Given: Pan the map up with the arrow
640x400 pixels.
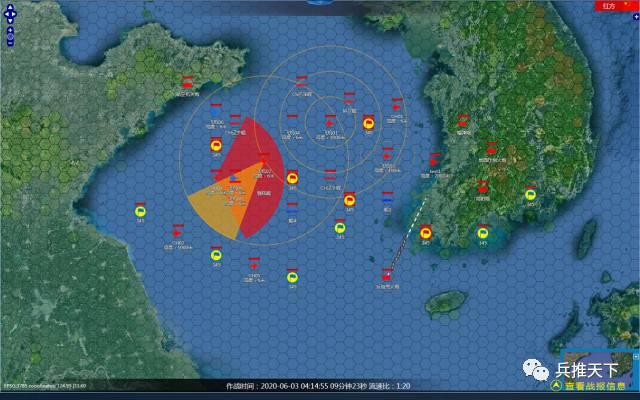Looking at the screenshot, I should coord(10,8).
